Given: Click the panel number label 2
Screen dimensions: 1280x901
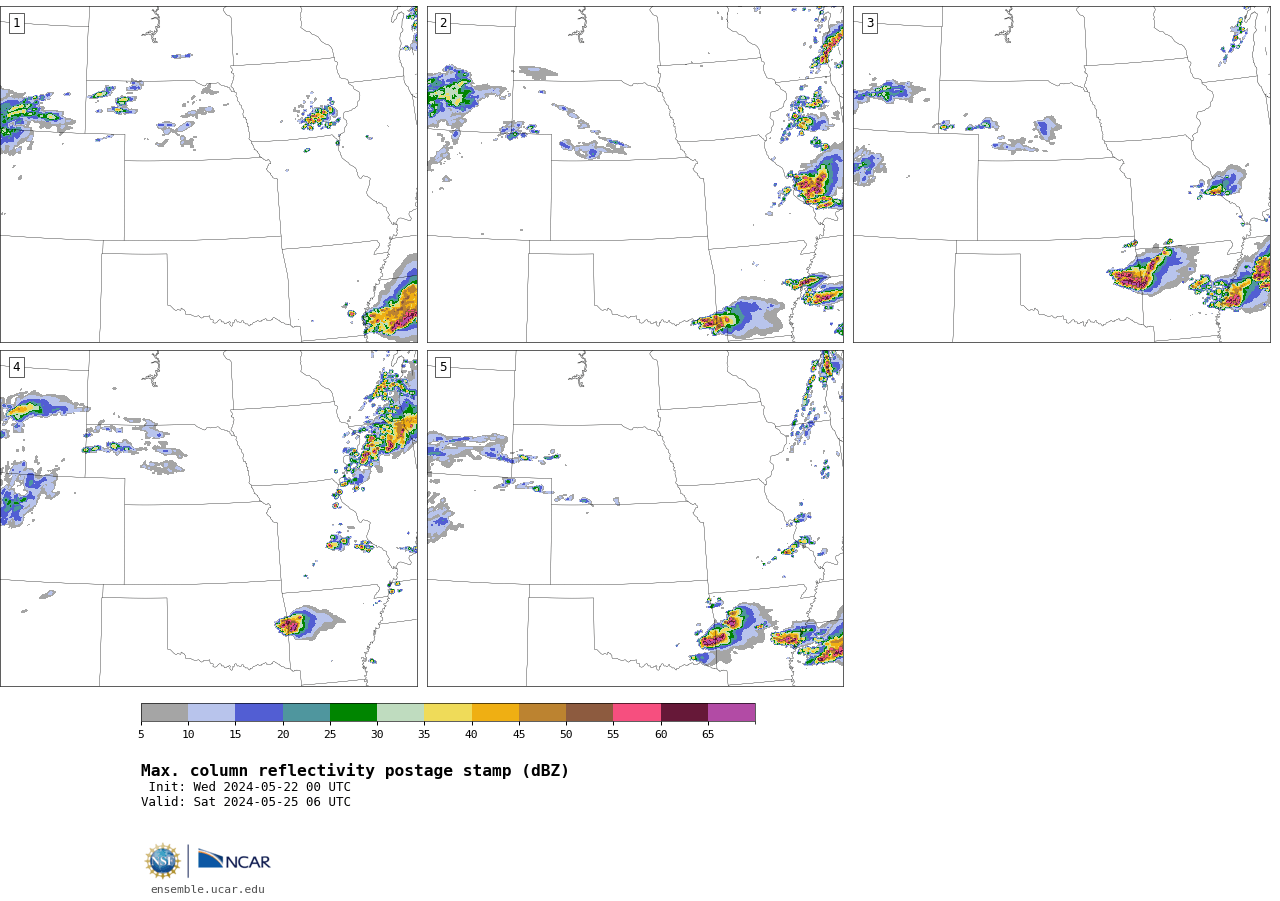Looking at the screenshot, I should click(443, 23).
